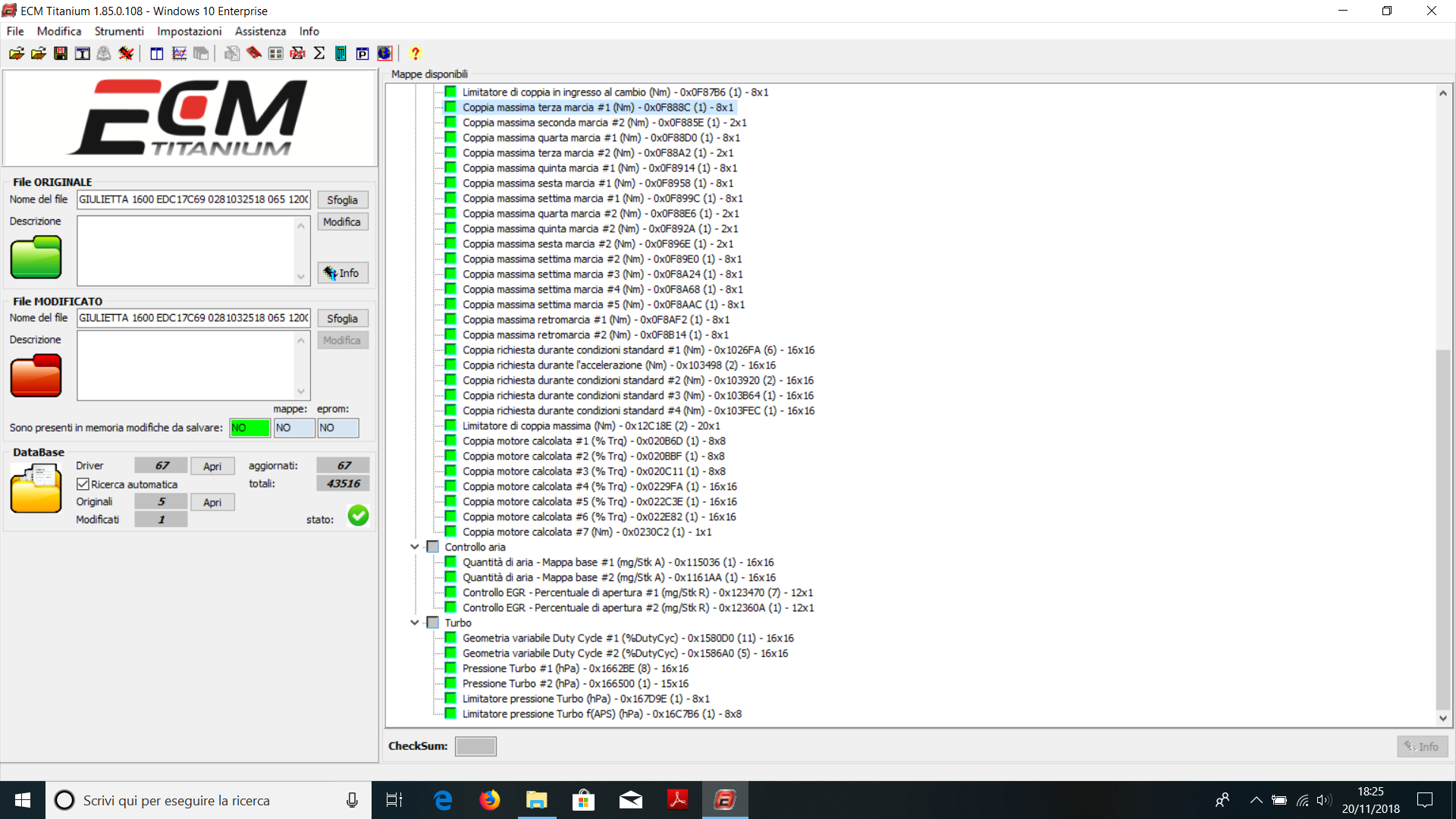Click the scroll-down arrow in the modified Descrizione box

(301, 391)
